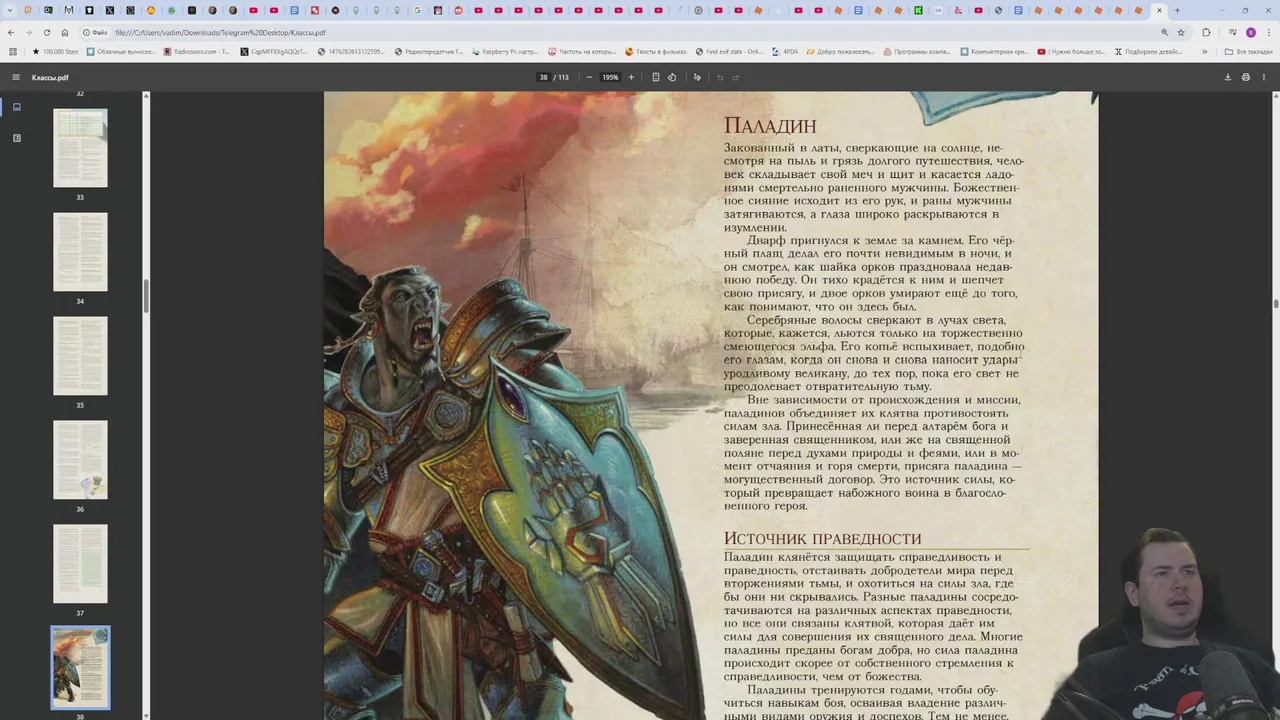This screenshot has width=1280, height=720.
Task: Zoom in the PDF with plus
Action: [x=631, y=77]
